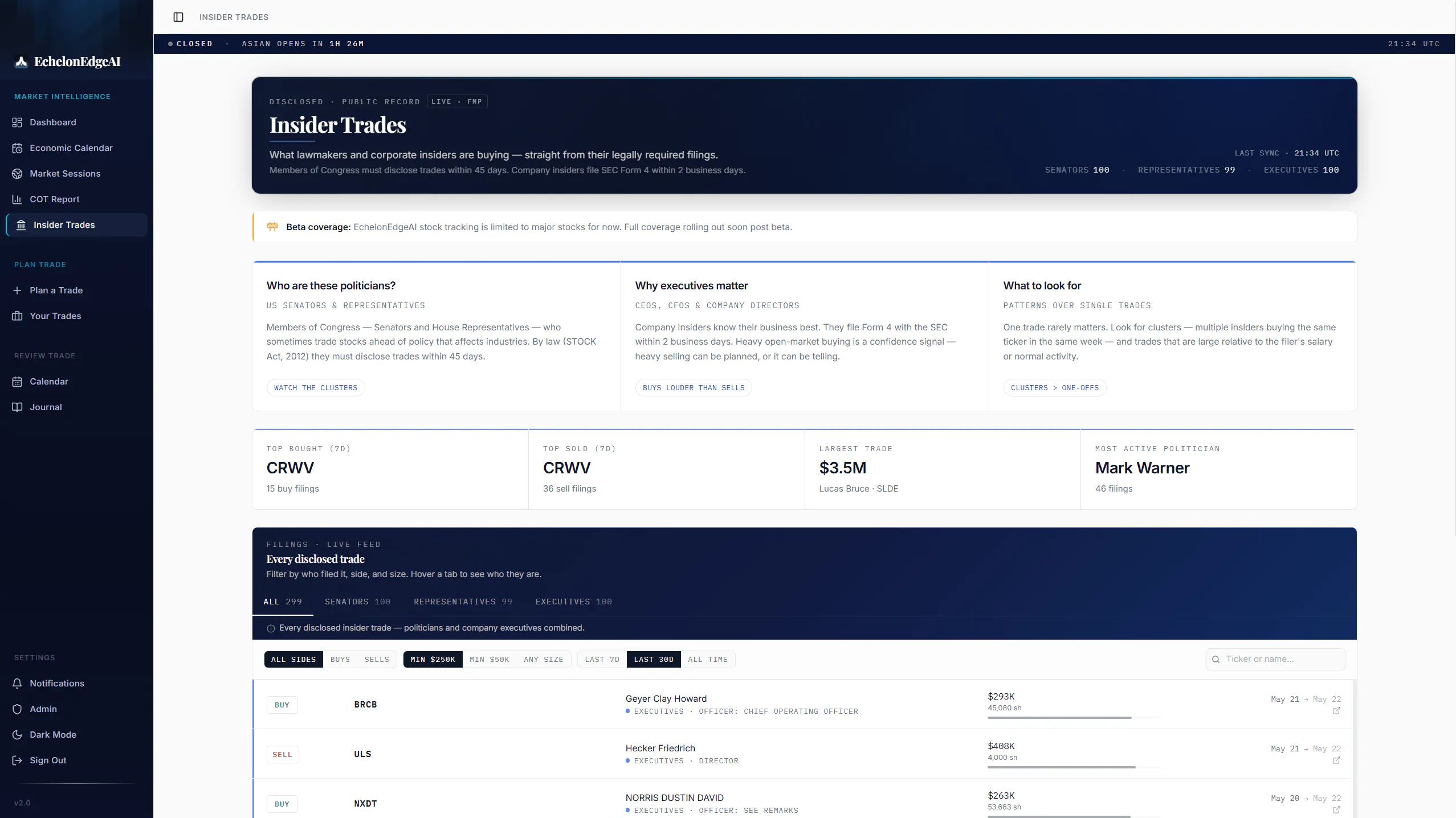1456x818 pixels.
Task: Switch to the ALL 299 tab
Action: pyautogui.click(x=283, y=602)
